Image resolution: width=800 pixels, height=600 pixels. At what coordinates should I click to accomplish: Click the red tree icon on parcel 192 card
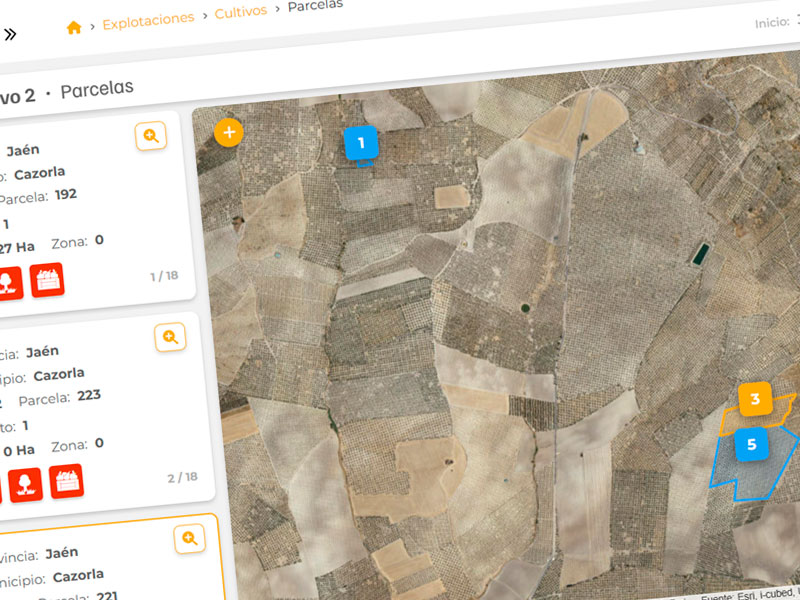point(8,281)
